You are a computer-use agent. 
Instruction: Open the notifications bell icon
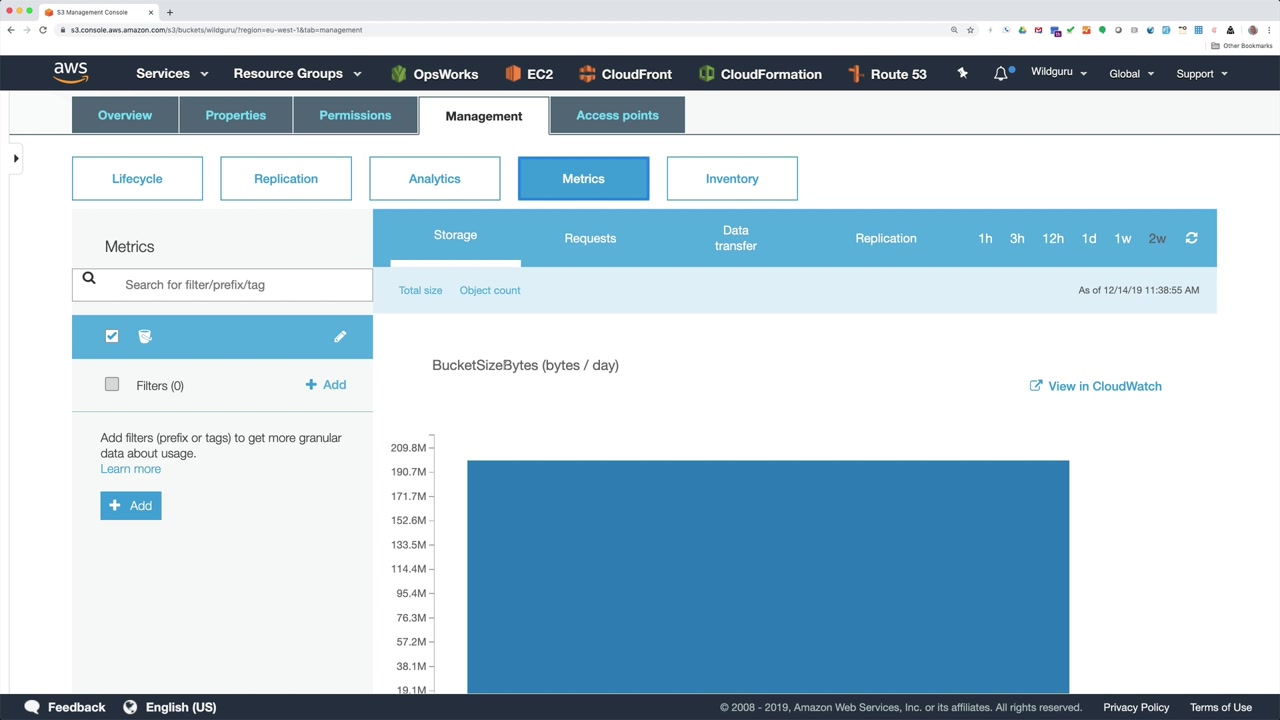click(x=1001, y=73)
